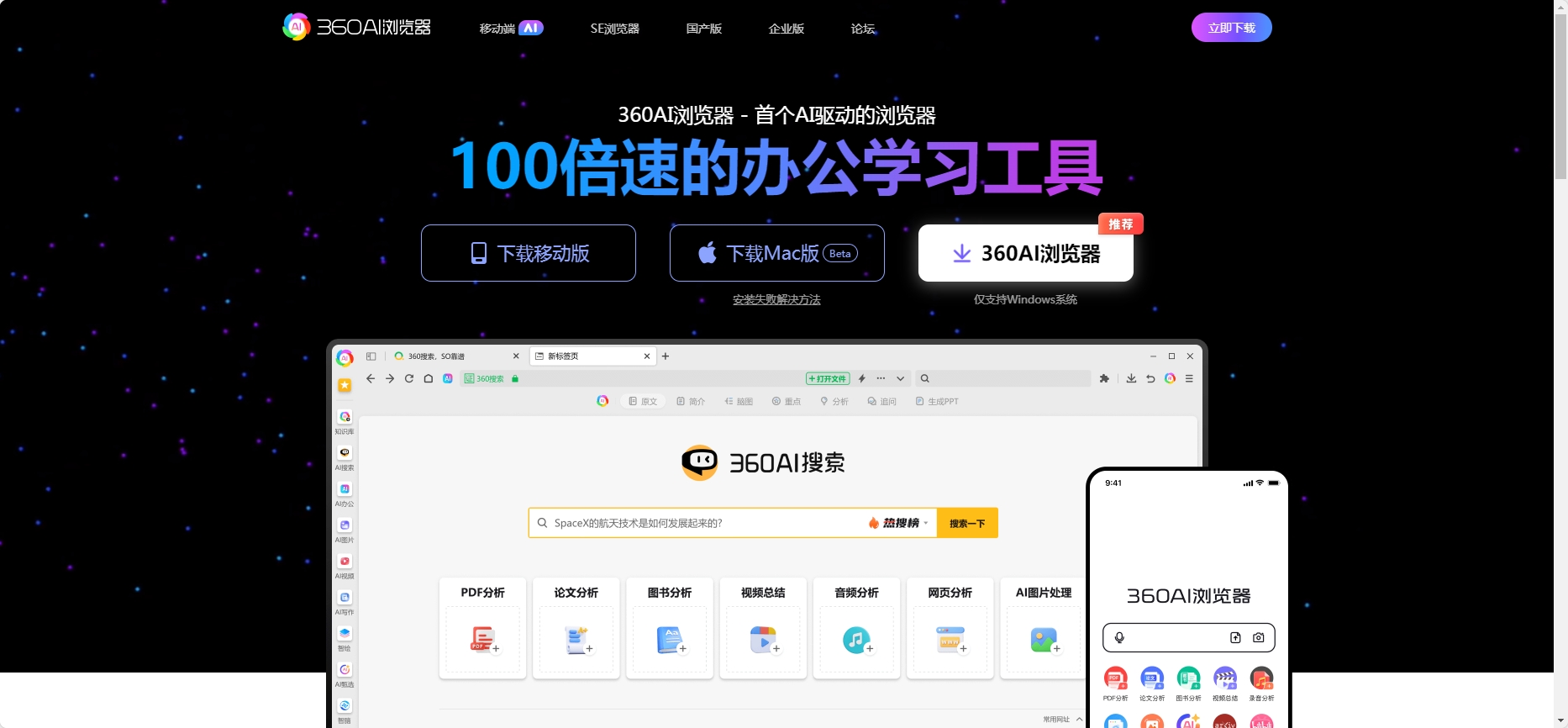Viewport: 1568px width, 728px height.
Task: Select the 脑图 toolbar option
Action: pos(739,401)
